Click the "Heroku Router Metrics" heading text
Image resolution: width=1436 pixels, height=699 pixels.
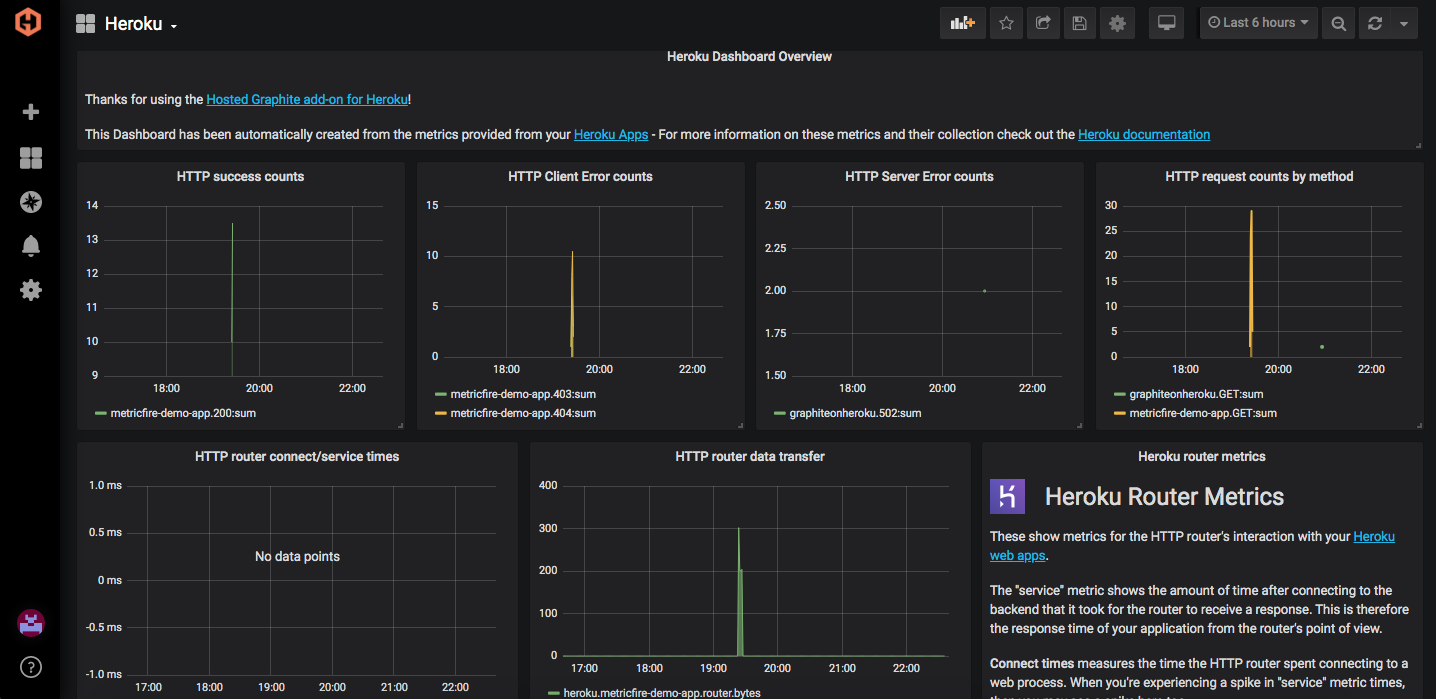(1164, 497)
